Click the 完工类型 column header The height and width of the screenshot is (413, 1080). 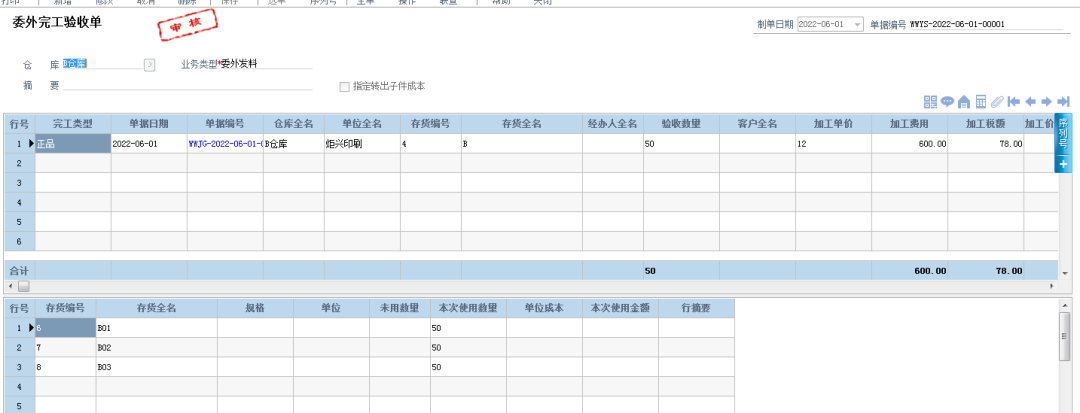tap(72, 124)
